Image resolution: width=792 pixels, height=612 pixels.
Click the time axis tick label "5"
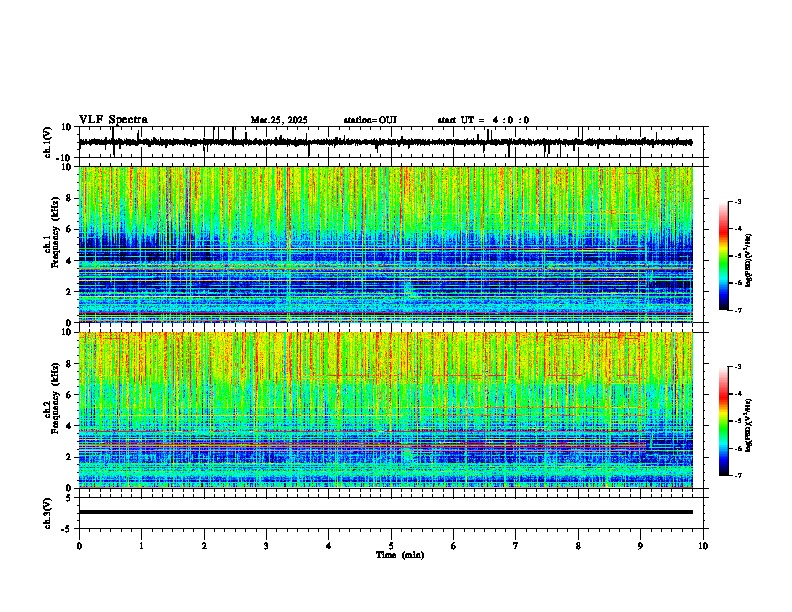pyautogui.click(x=391, y=546)
